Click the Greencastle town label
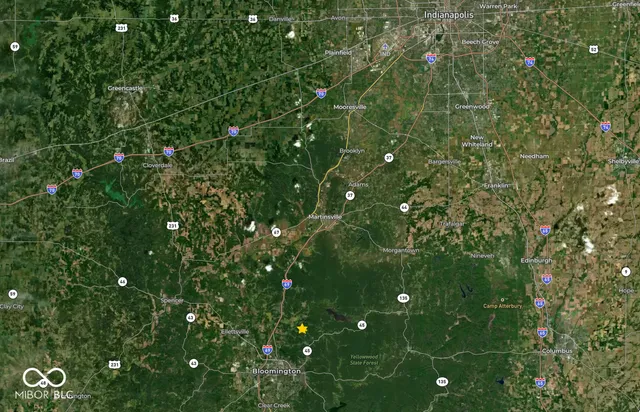This screenshot has width=640, height=412. point(125,88)
